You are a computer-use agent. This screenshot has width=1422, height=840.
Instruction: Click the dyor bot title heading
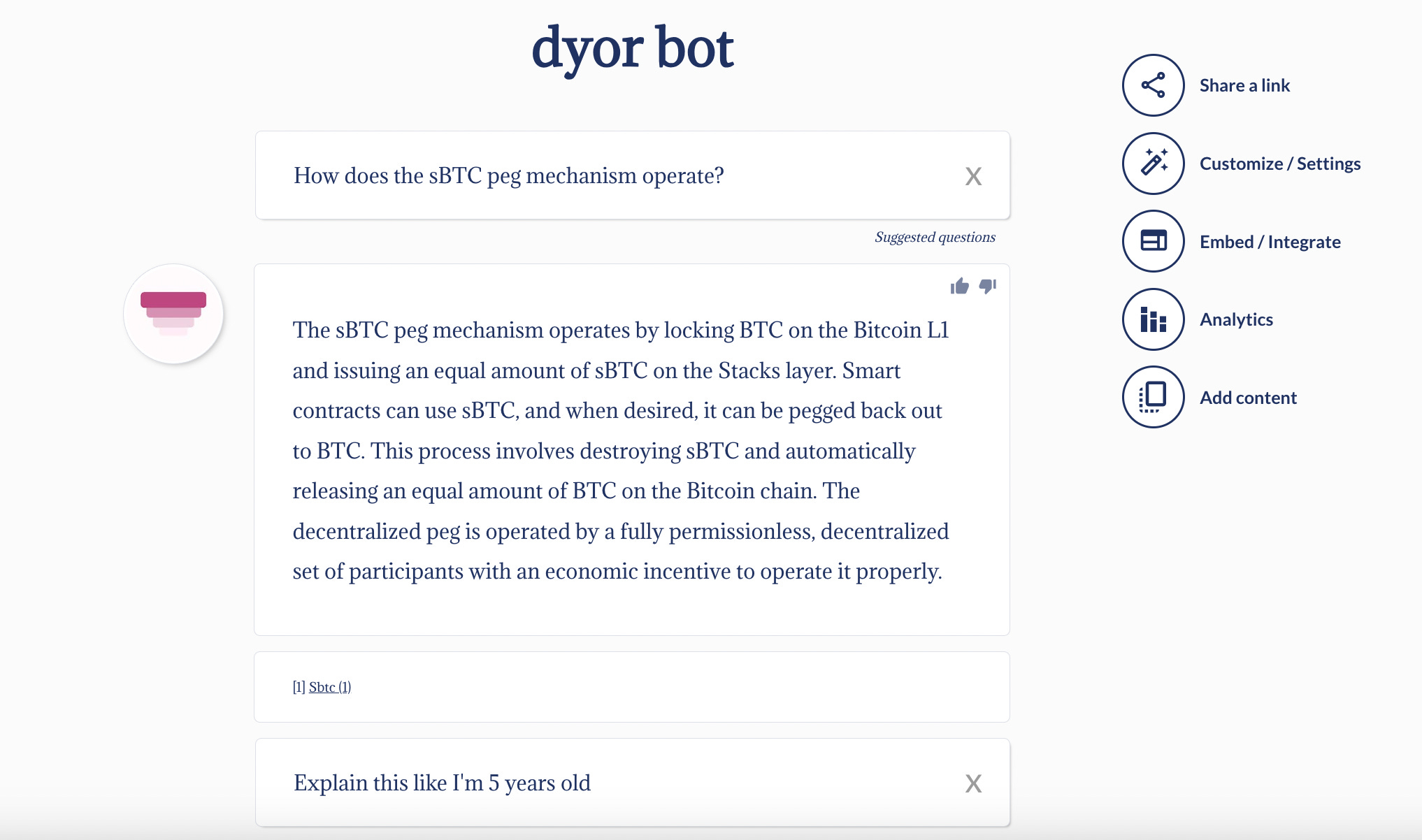click(632, 48)
